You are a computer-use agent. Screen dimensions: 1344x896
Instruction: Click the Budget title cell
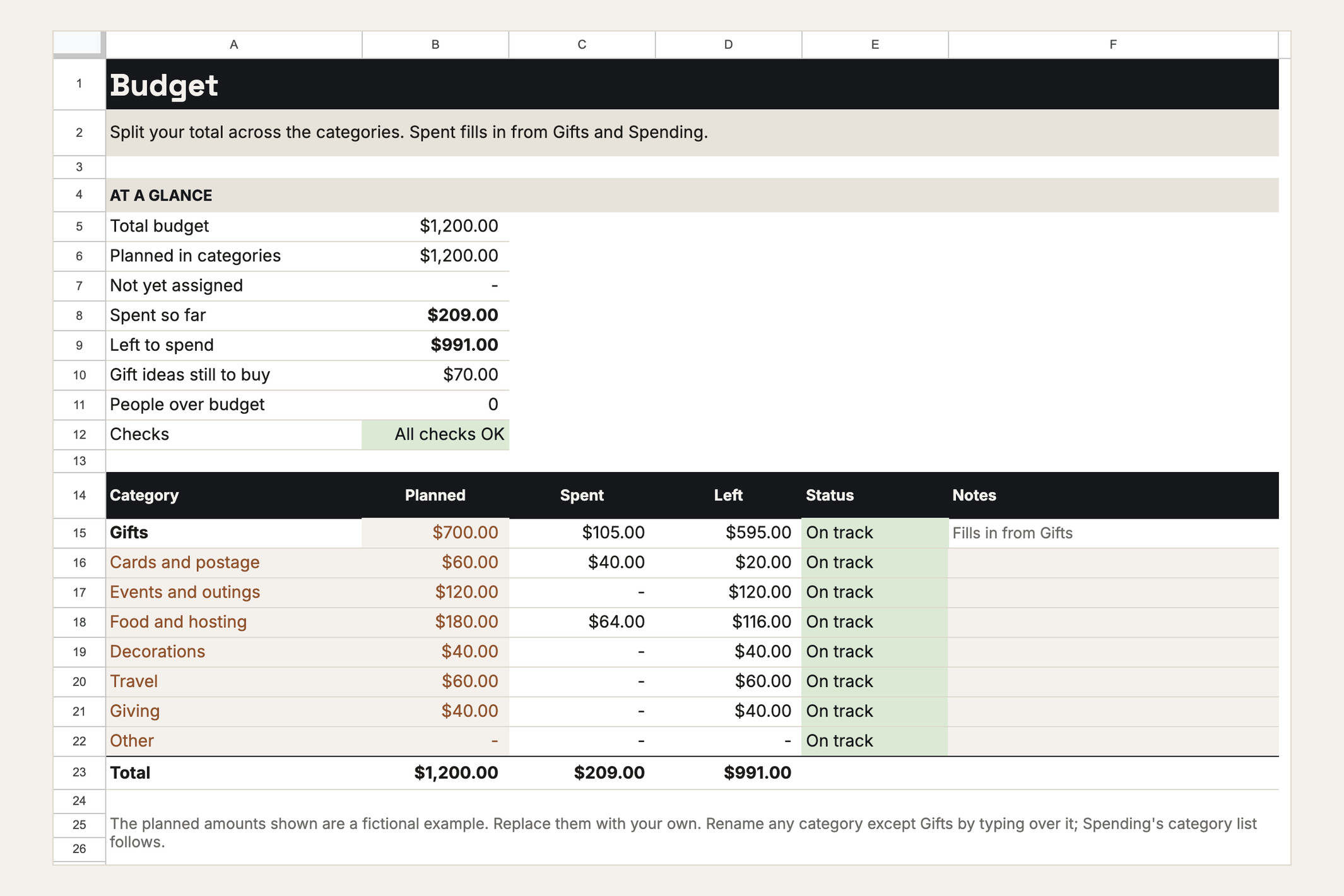click(692, 84)
